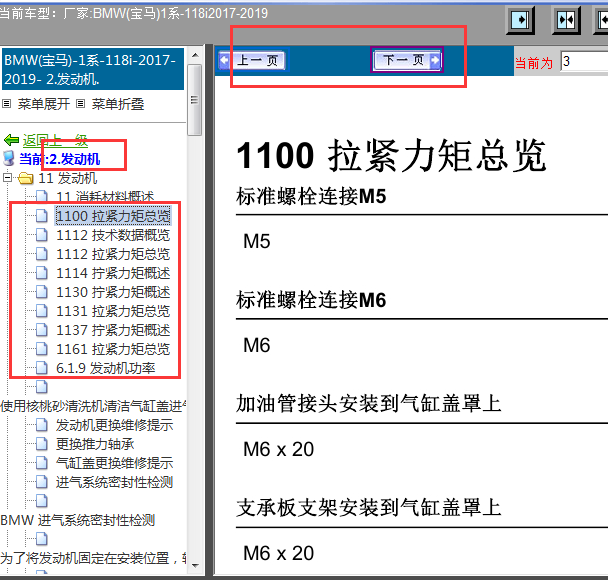Open BMW 进气系统密封性检测 entry
The height and width of the screenshot is (580, 608).
(78, 520)
